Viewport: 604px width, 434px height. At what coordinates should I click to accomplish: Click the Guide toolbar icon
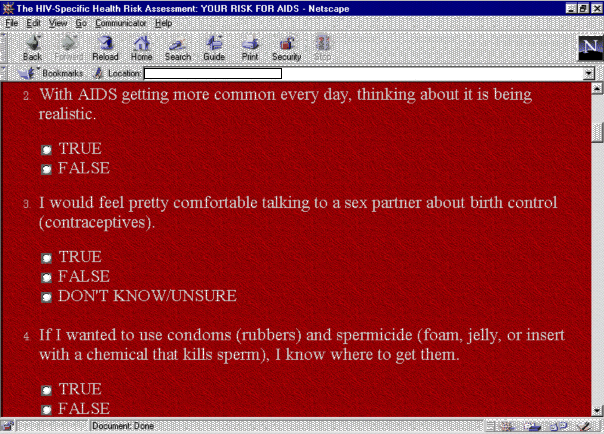214,47
